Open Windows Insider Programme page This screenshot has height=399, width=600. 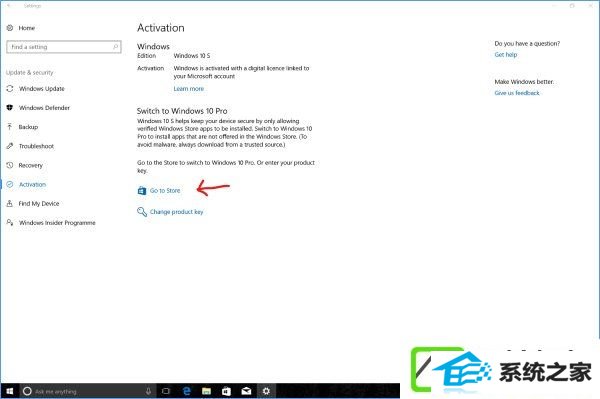coord(57,223)
